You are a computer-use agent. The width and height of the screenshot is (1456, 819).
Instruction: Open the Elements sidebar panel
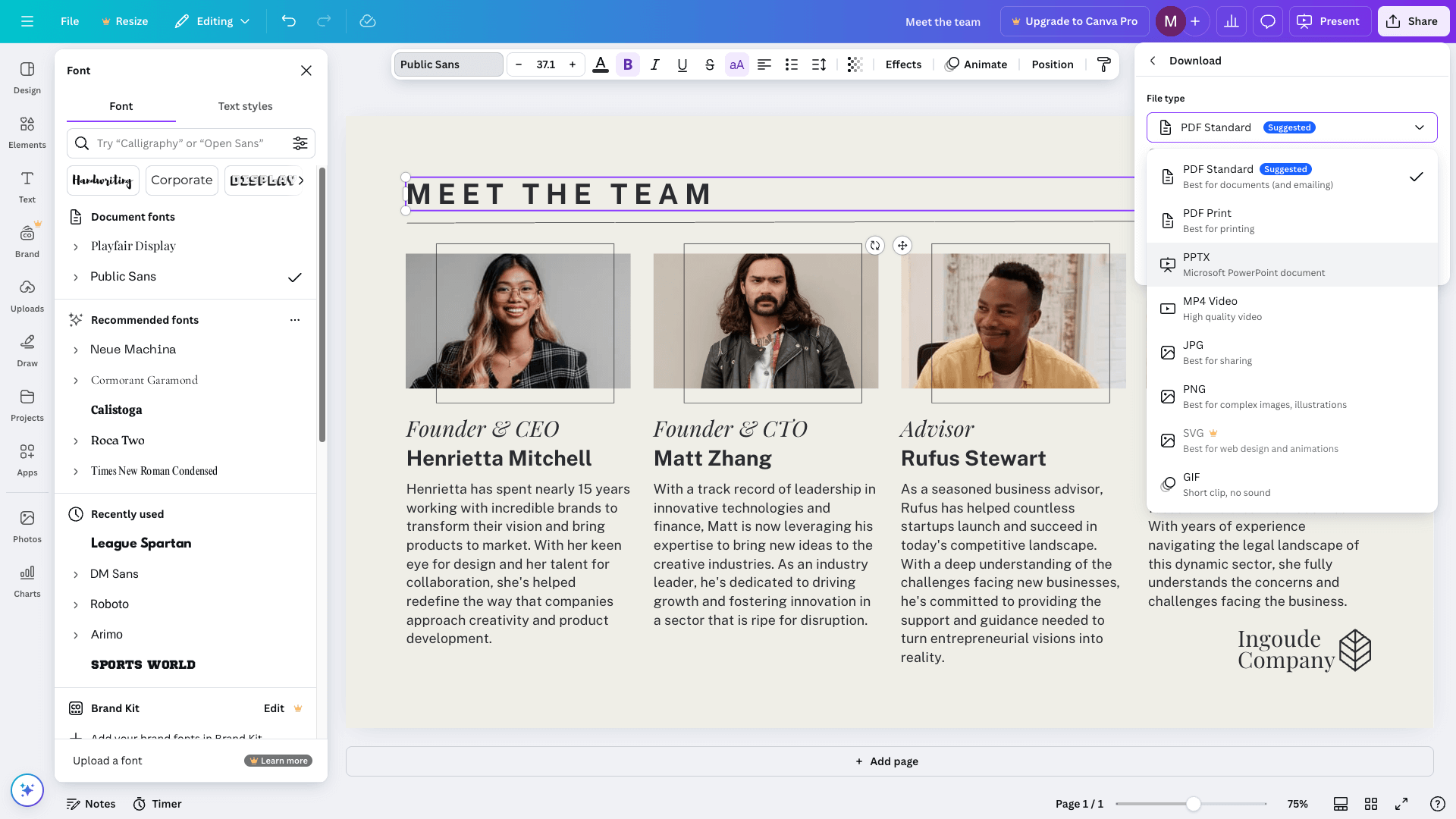point(27,132)
